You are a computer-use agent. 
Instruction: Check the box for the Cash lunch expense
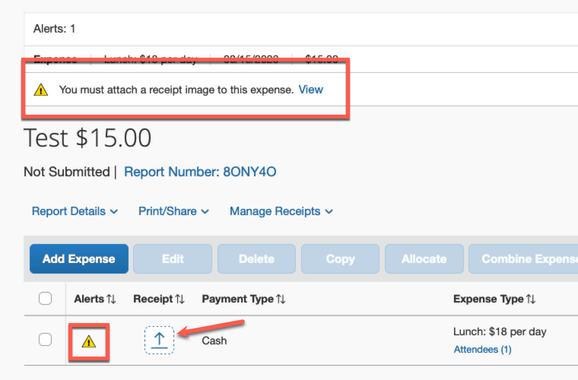tap(45, 339)
